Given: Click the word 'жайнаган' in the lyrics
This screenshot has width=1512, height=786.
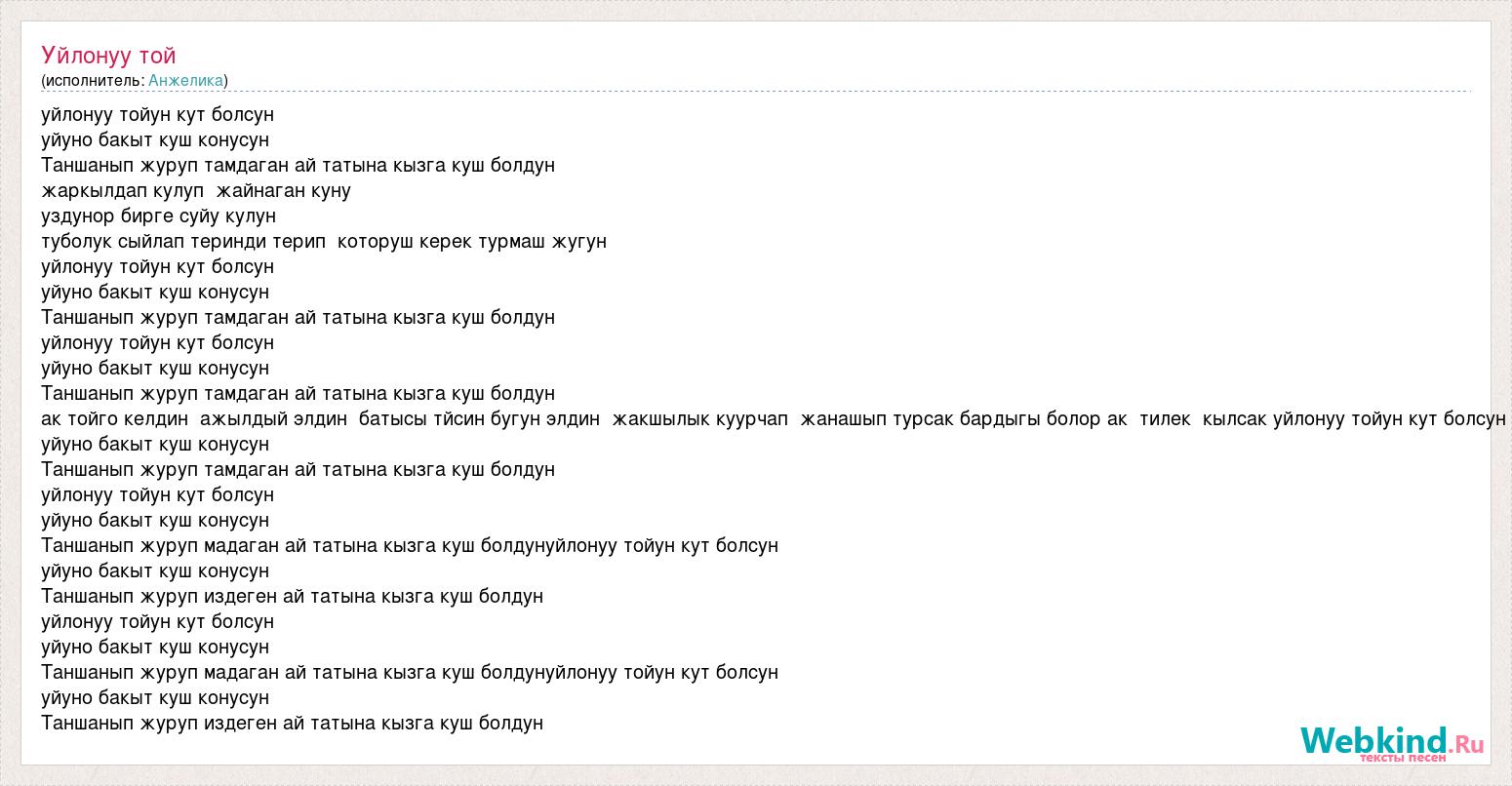Looking at the screenshot, I should tap(260, 190).
